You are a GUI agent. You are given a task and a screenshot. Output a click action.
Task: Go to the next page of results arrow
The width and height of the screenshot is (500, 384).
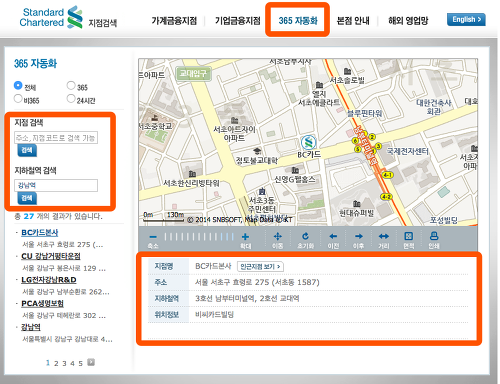91,362
